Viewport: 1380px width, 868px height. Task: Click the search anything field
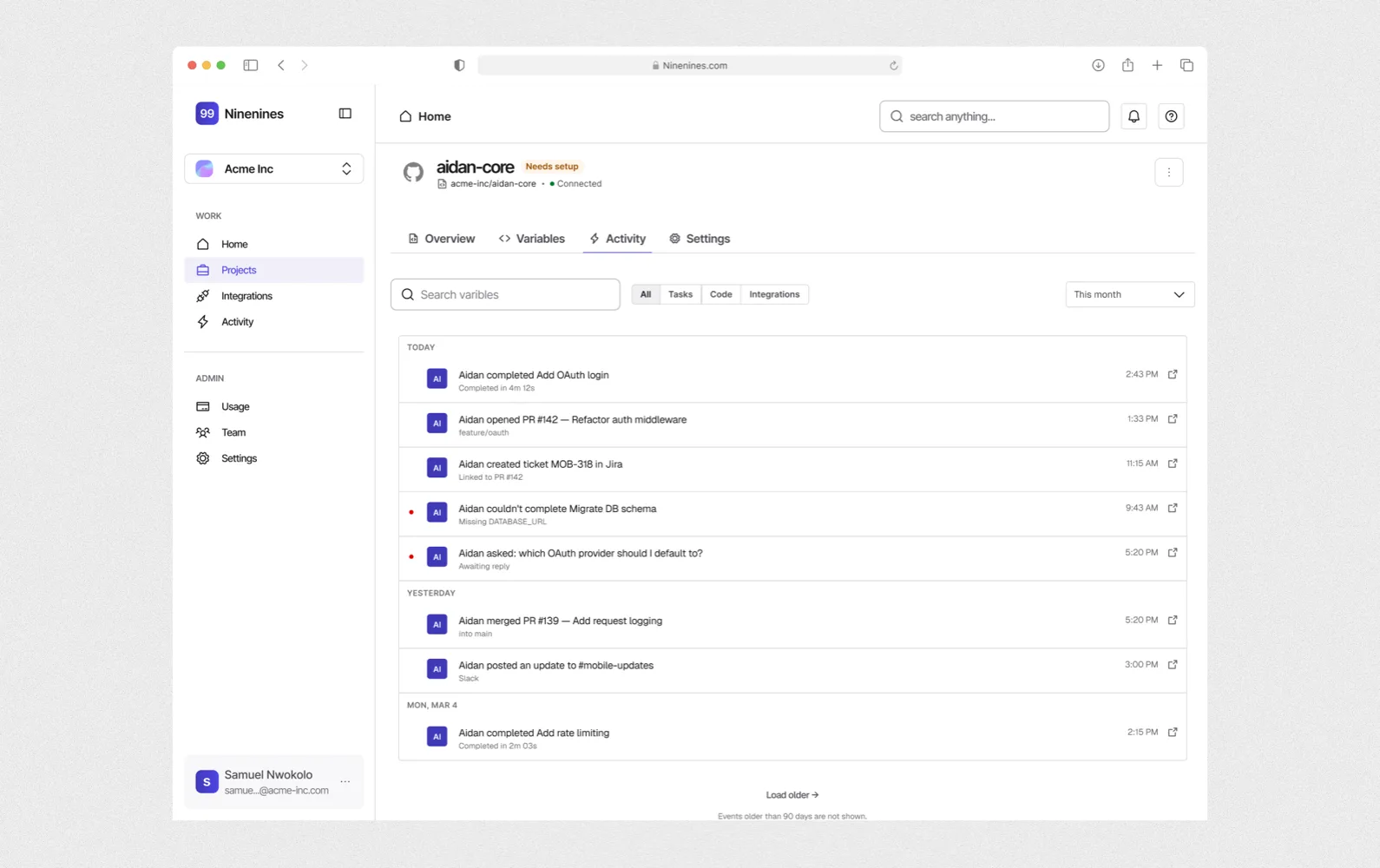tap(994, 116)
